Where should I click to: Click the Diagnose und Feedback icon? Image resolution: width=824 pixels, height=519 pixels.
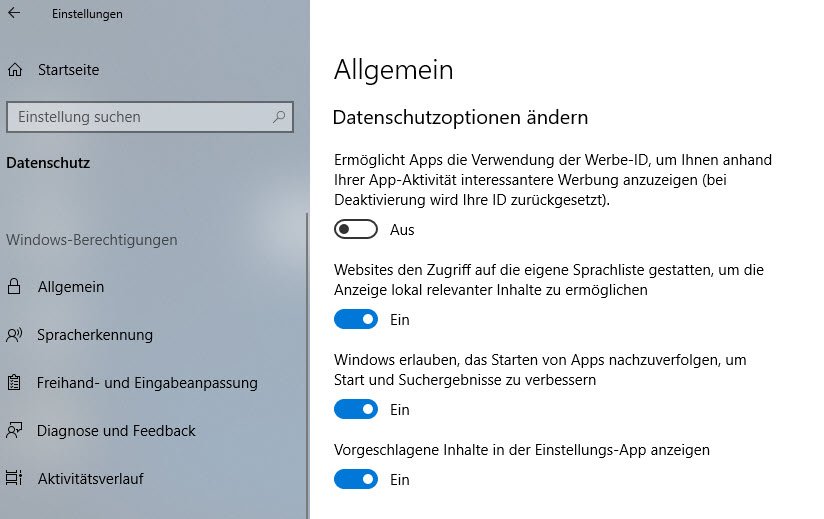[14, 431]
